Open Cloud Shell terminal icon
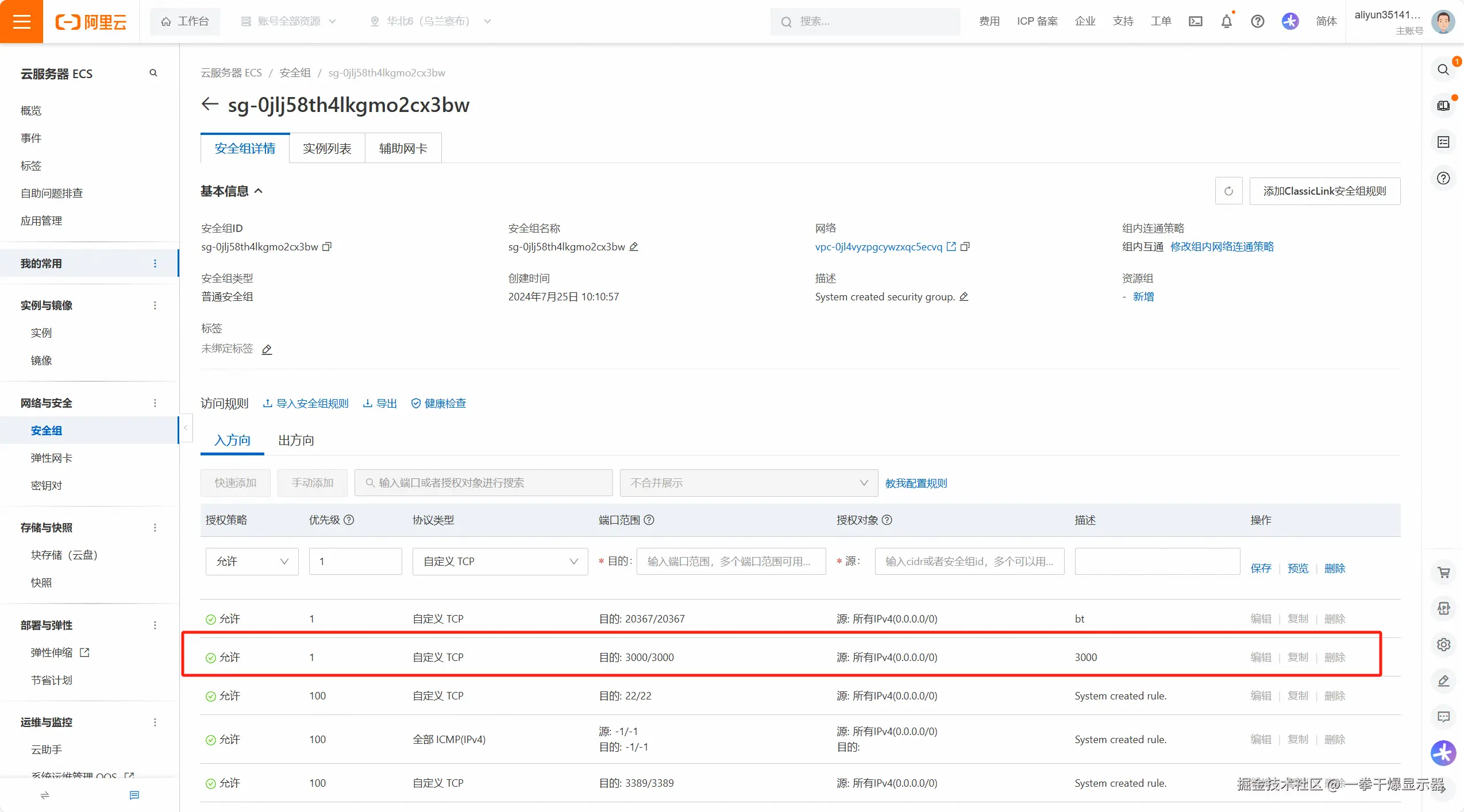 coord(1195,21)
